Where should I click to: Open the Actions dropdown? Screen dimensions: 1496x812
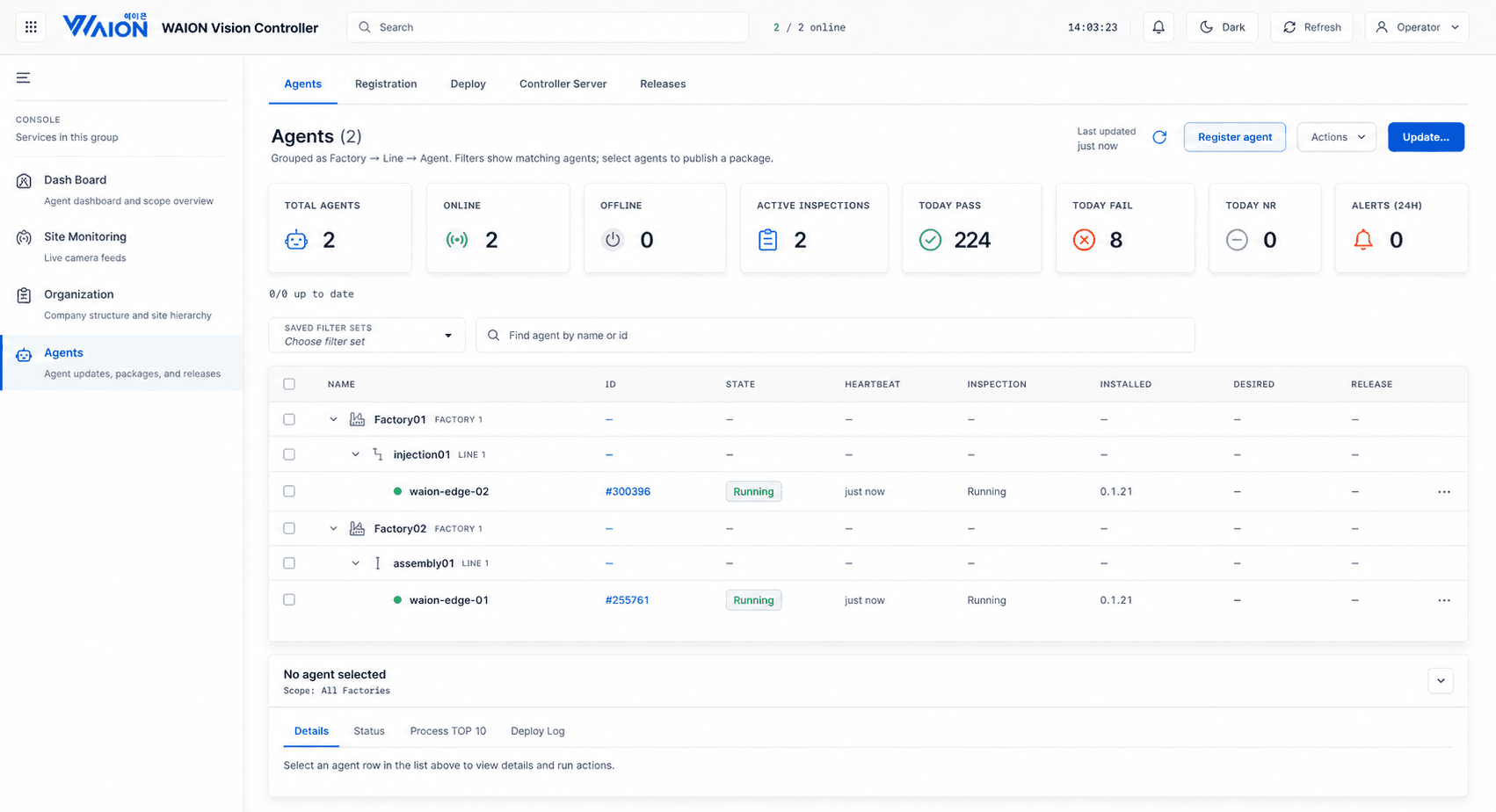(1337, 137)
